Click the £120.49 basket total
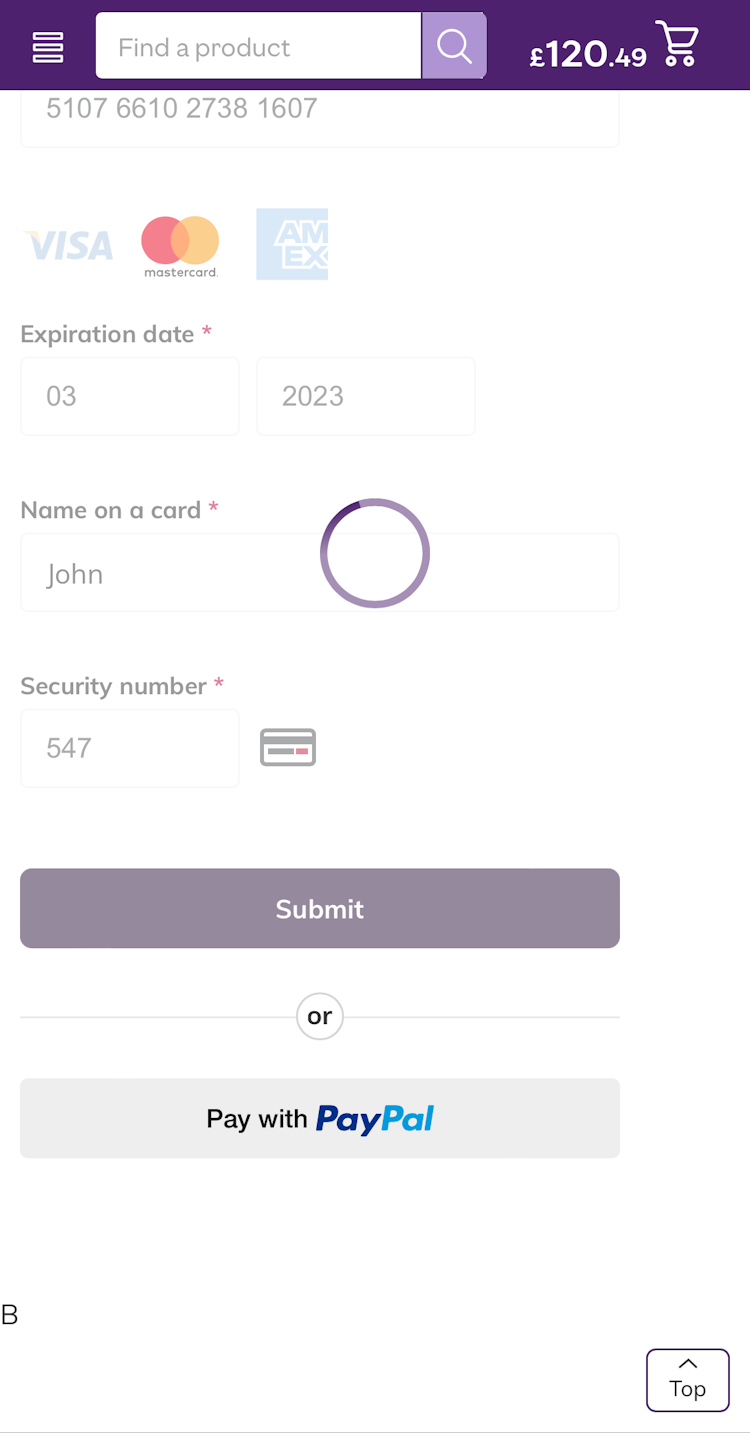 (x=588, y=54)
